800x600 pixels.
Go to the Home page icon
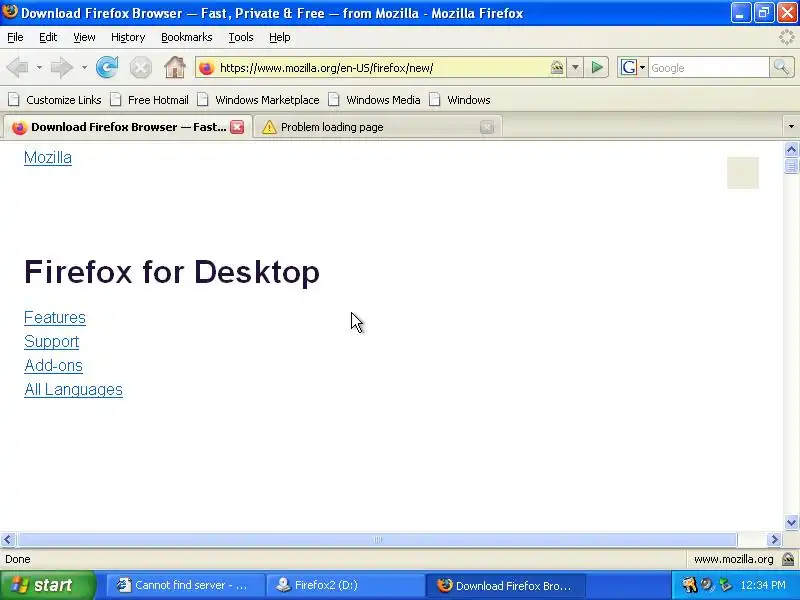174,67
